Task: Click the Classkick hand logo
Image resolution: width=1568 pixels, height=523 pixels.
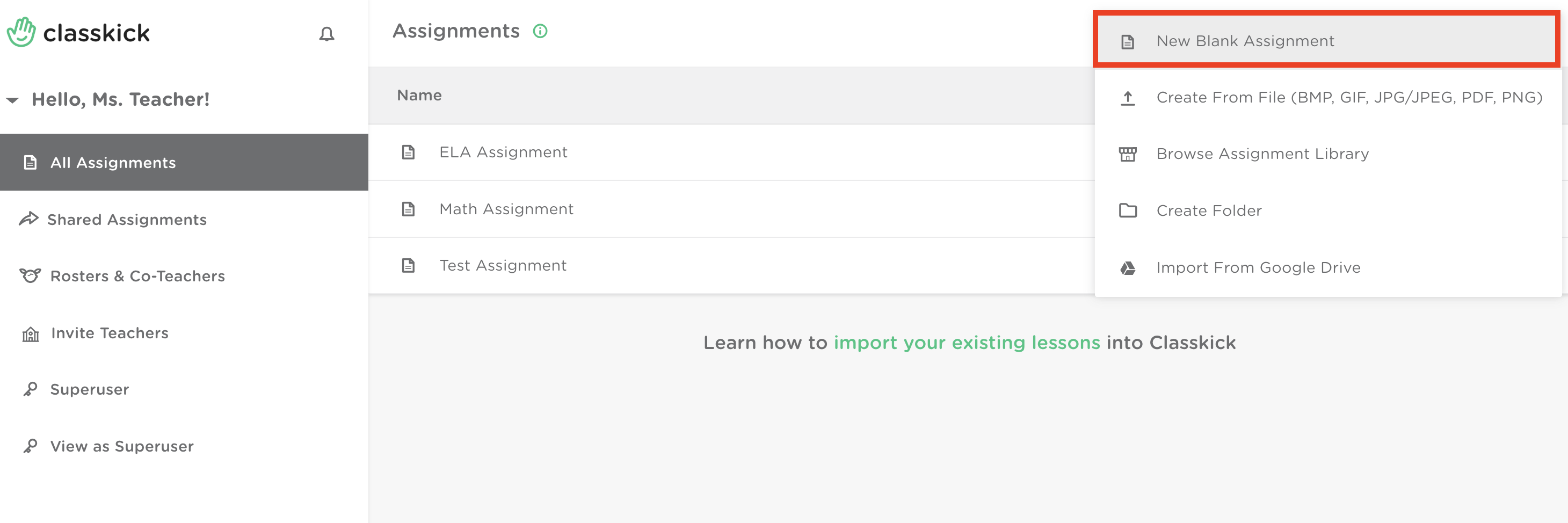Action: coord(21,32)
